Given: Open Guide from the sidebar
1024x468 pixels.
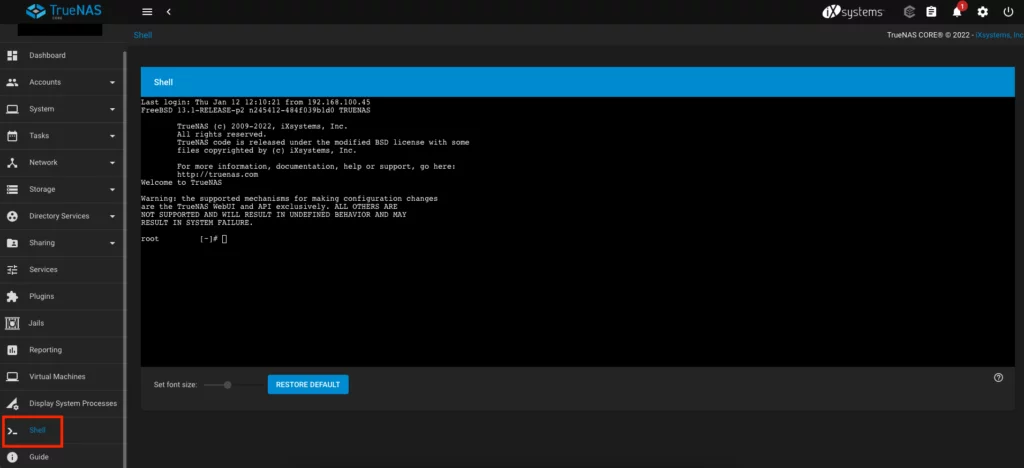Looking at the screenshot, I should 61,457.
